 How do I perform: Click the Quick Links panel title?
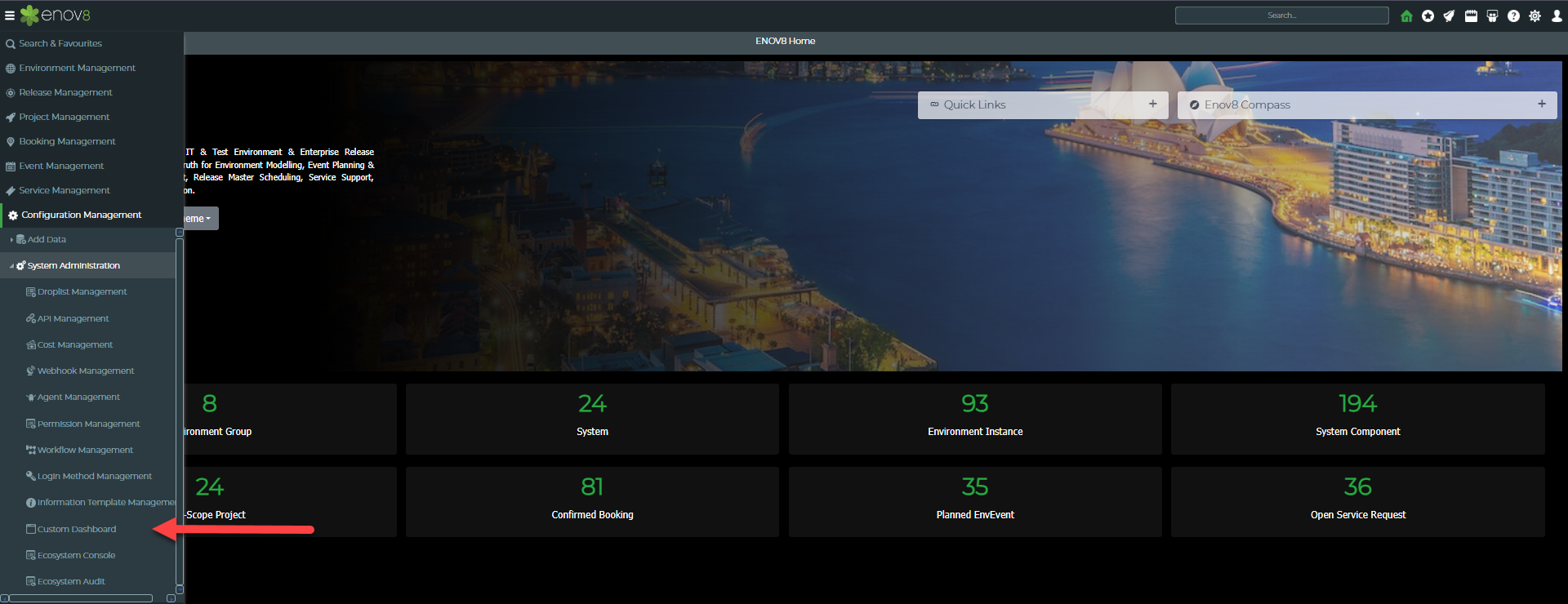tap(974, 104)
